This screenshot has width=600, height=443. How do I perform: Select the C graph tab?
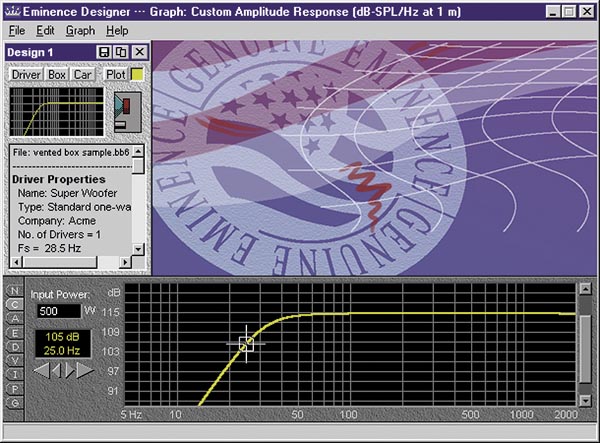point(15,305)
